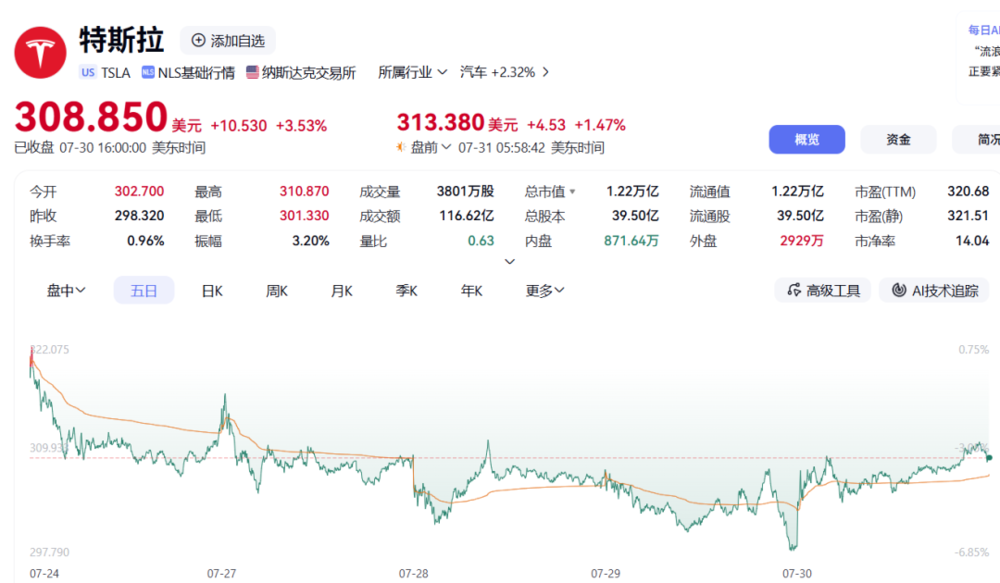1000x583 pixels.
Task: Click the red Tesla logo icon
Action: click(x=40, y=52)
